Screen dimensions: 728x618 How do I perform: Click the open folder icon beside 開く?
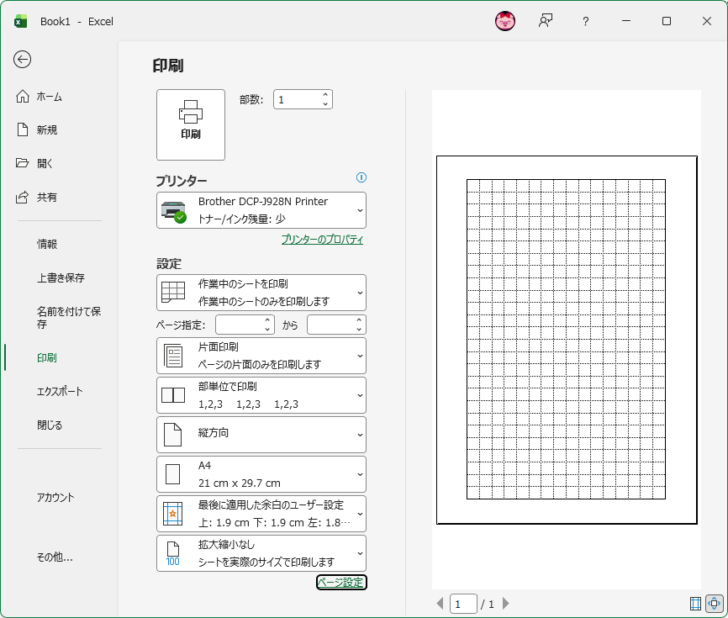pos(22,163)
